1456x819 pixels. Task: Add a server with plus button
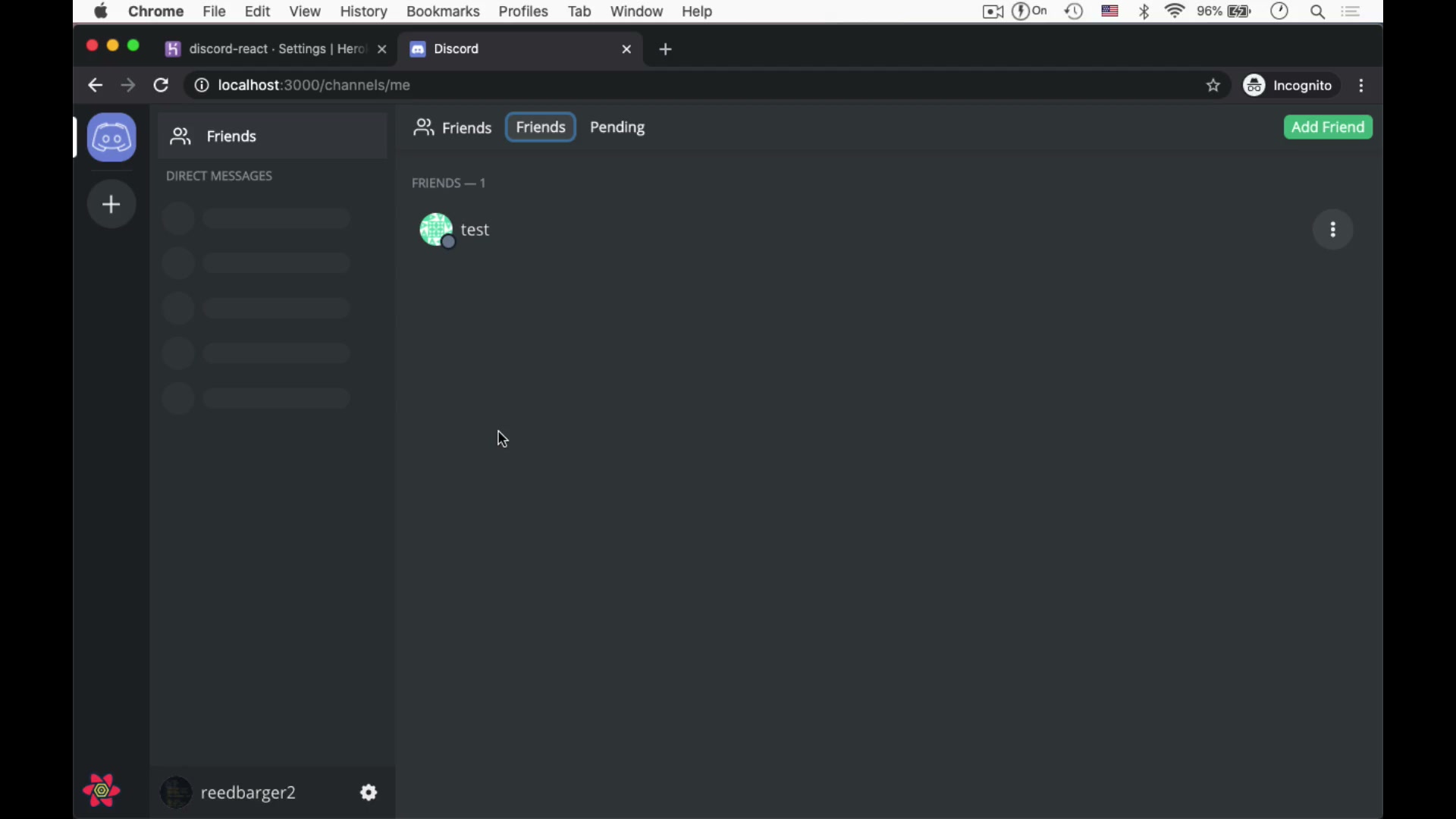(x=111, y=204)
